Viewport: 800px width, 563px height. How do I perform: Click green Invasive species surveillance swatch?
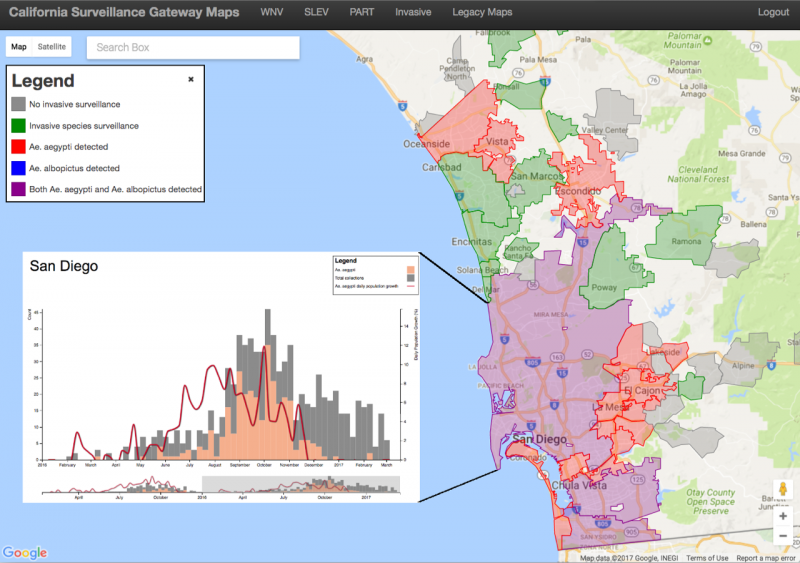click(x=18, y=126)
